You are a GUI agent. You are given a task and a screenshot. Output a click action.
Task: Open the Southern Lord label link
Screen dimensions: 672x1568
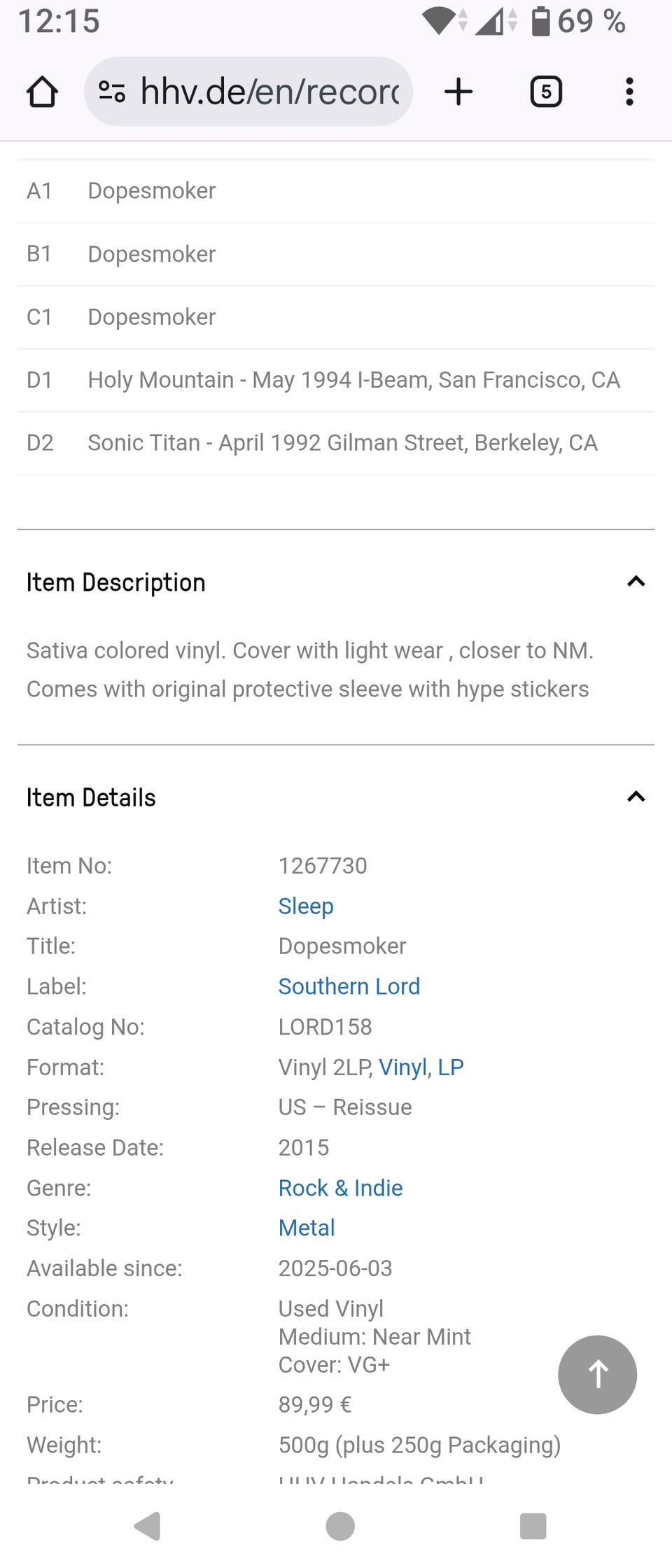coord(349,986)
